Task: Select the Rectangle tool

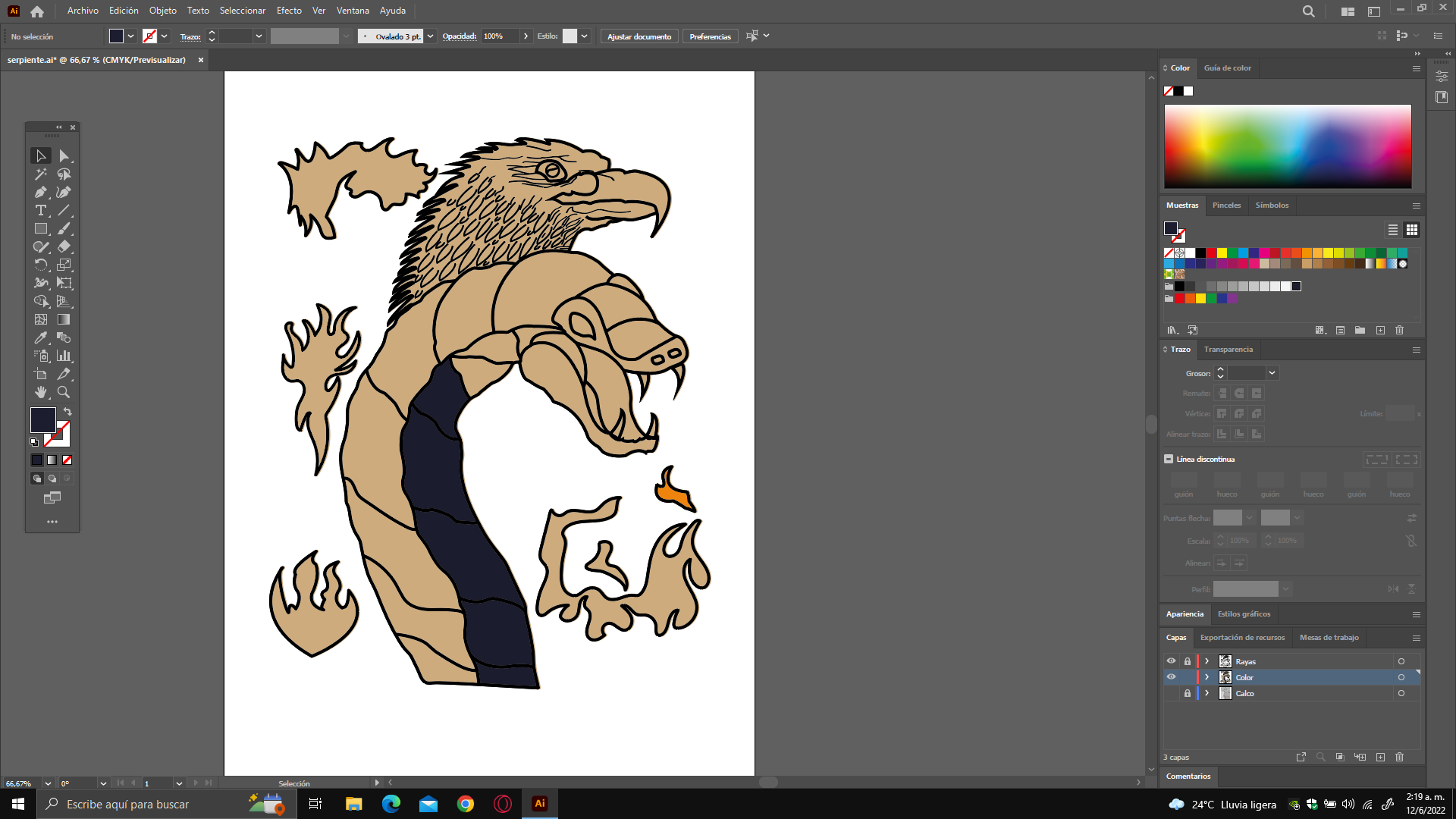Action: [x=41, y=229]
